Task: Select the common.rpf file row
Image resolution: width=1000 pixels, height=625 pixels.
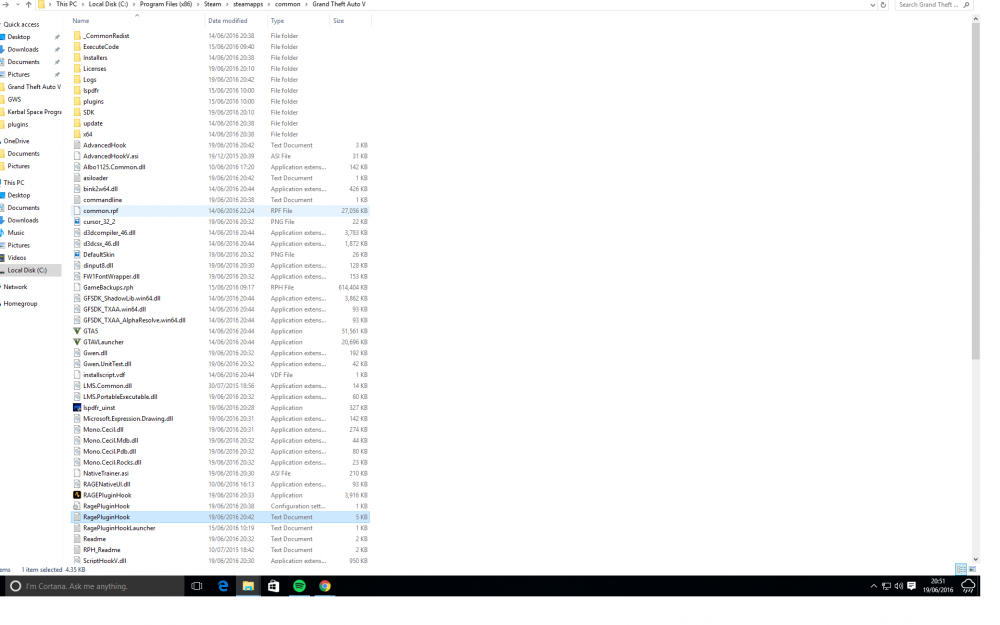Action: point(220,210)
